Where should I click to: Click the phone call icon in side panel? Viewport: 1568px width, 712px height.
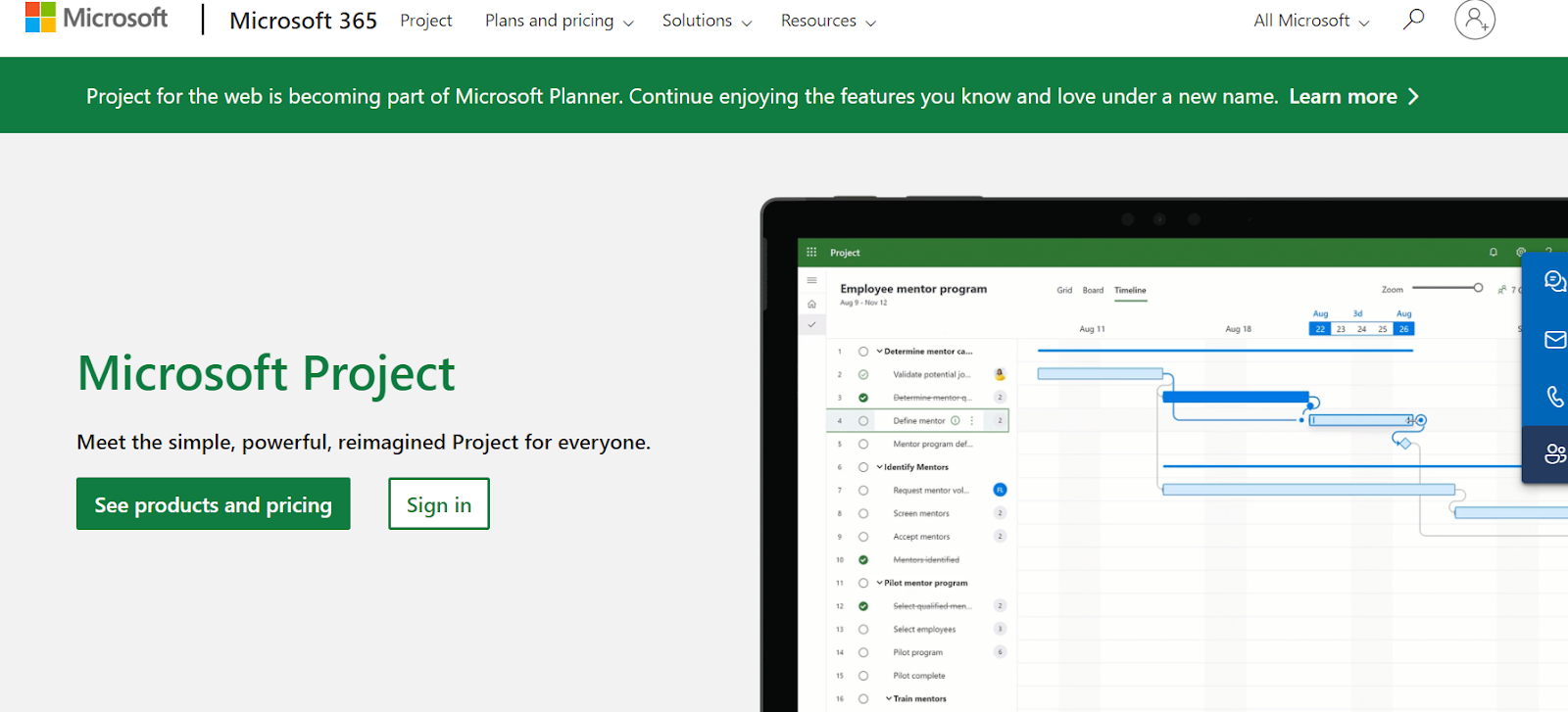(x=1555, y=397)
